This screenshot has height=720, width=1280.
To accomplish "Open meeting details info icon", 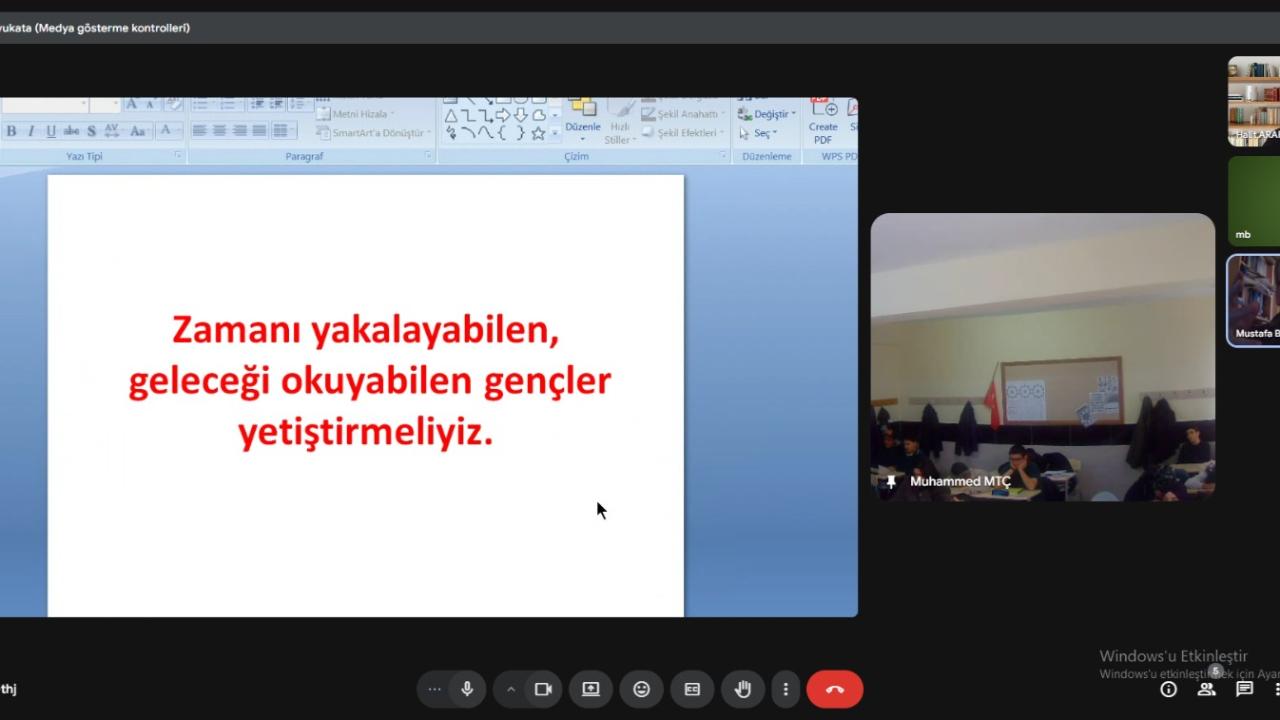I will (1168, 689).
